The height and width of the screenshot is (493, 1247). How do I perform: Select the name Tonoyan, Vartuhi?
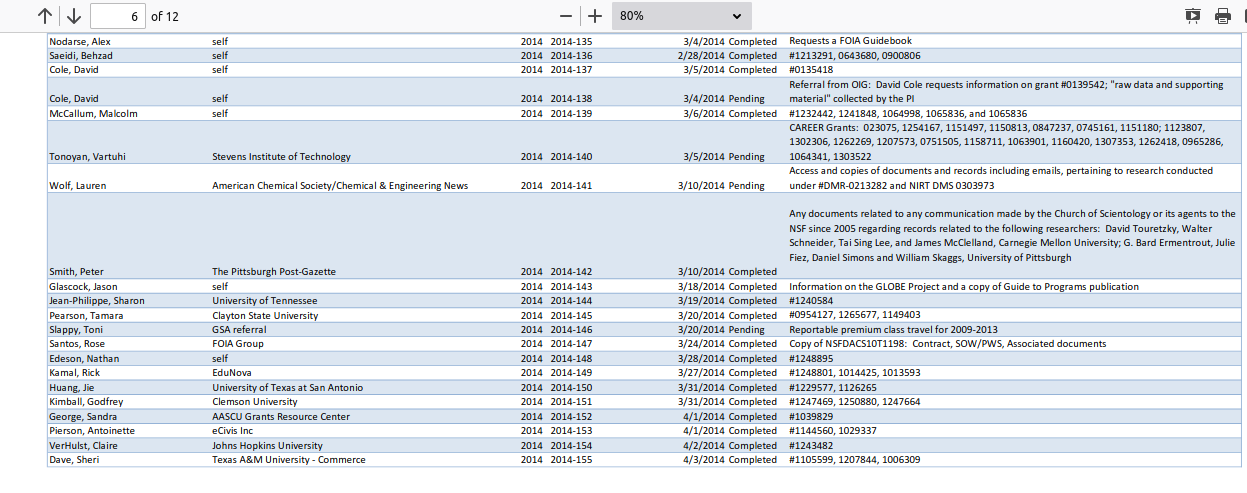coord(88,157)
